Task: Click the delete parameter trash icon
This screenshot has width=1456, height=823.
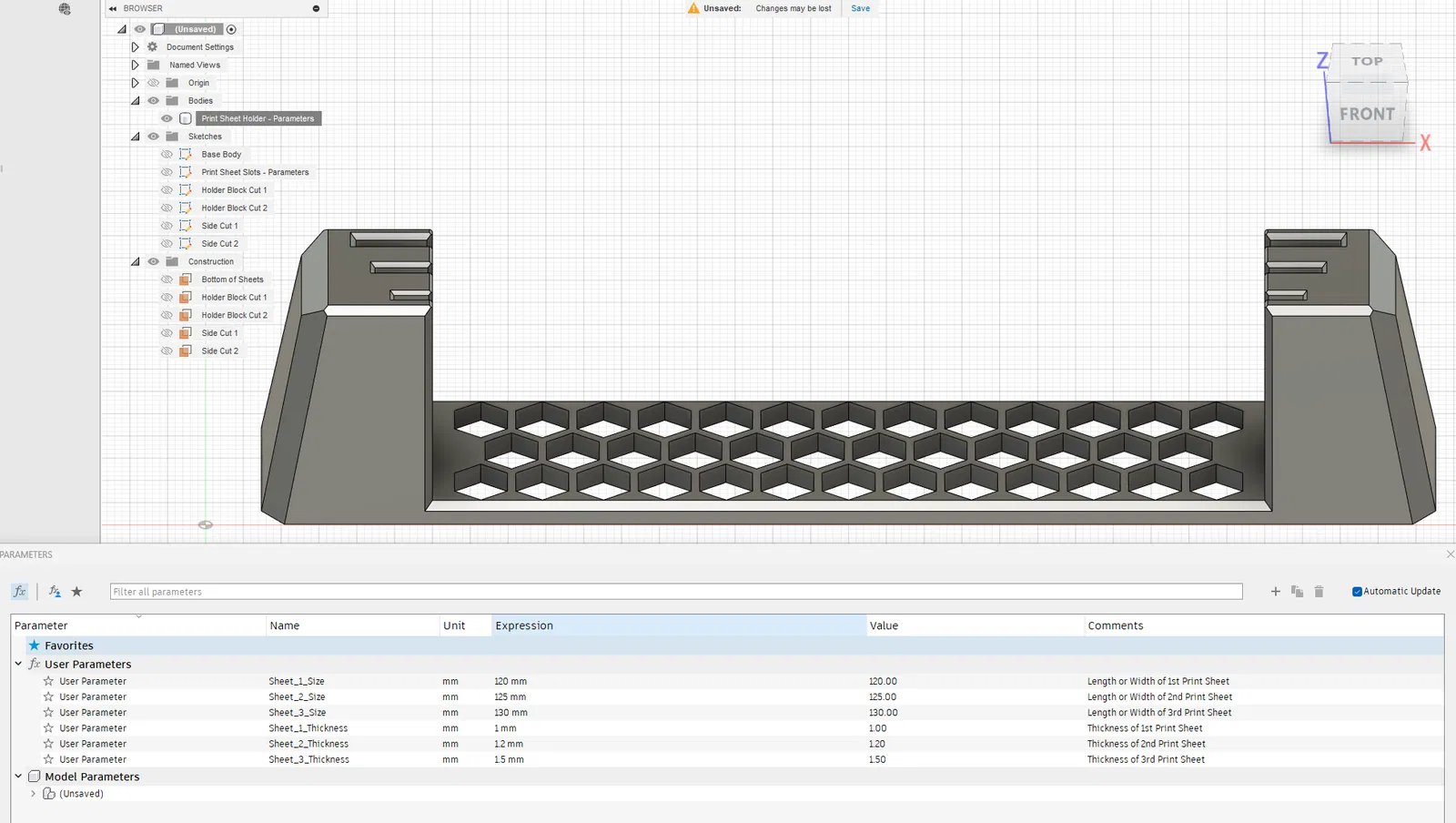Action: [x=1319, y=592]
